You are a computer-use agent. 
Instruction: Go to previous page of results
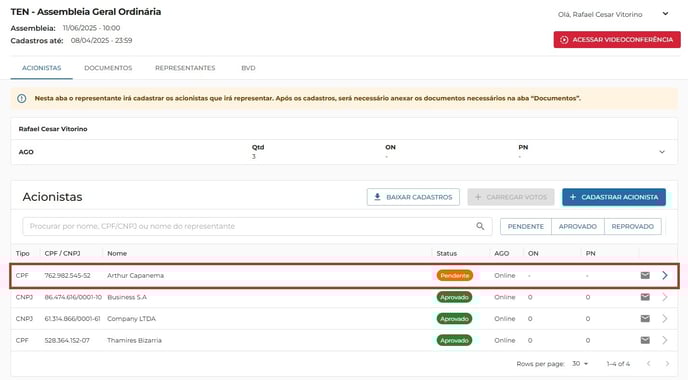click(x=649, y=364)
